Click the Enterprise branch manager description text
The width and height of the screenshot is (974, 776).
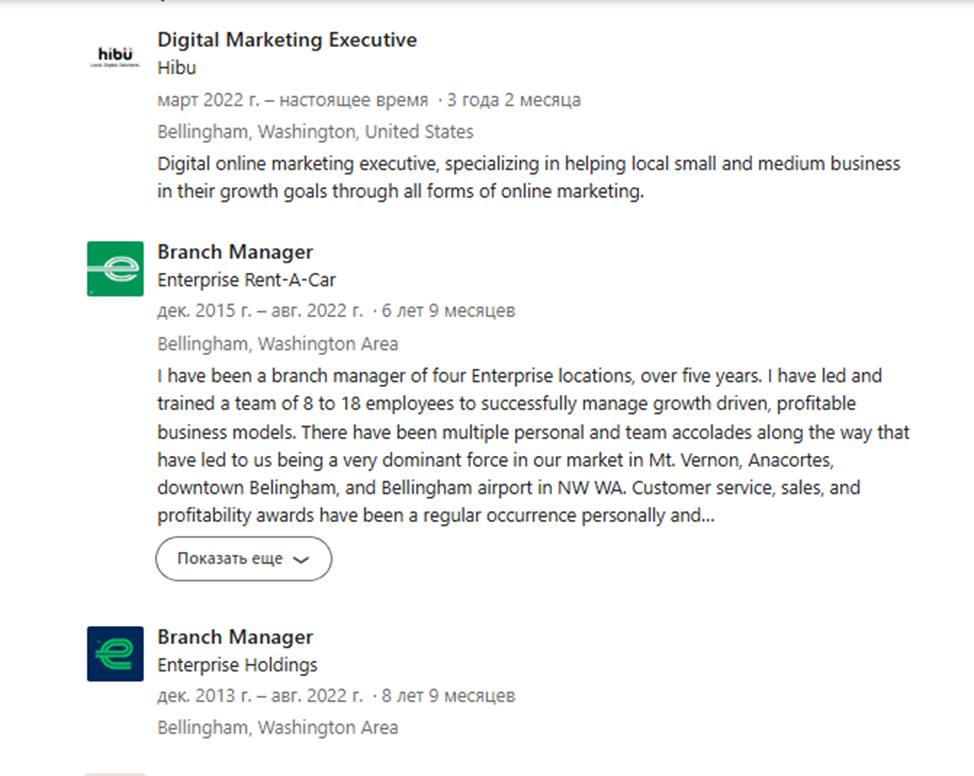(x=533, y=445)
